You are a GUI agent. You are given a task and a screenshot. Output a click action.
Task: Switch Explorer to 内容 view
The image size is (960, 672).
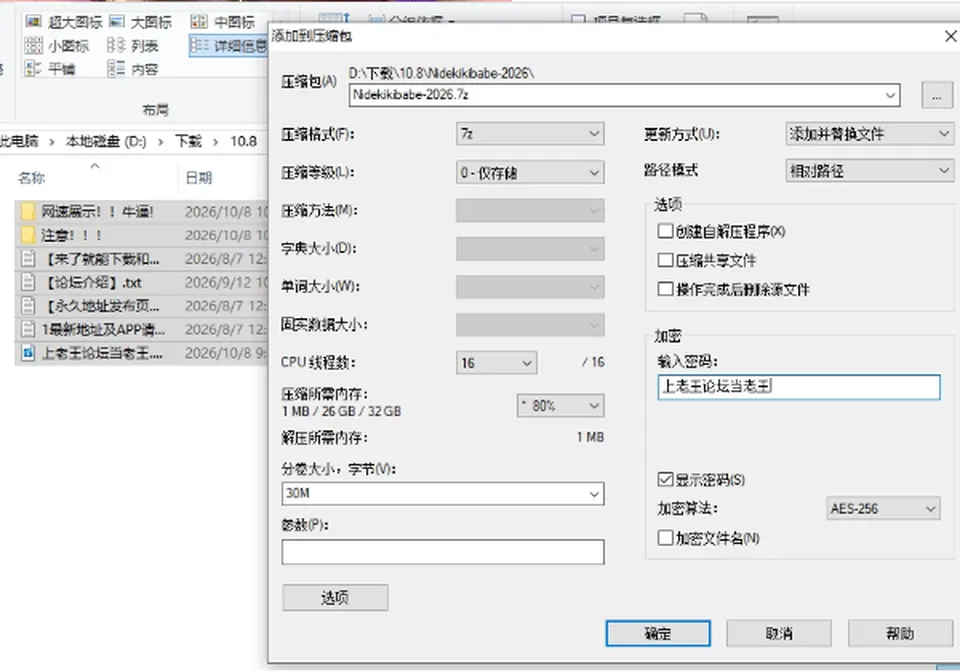(133, 69)
